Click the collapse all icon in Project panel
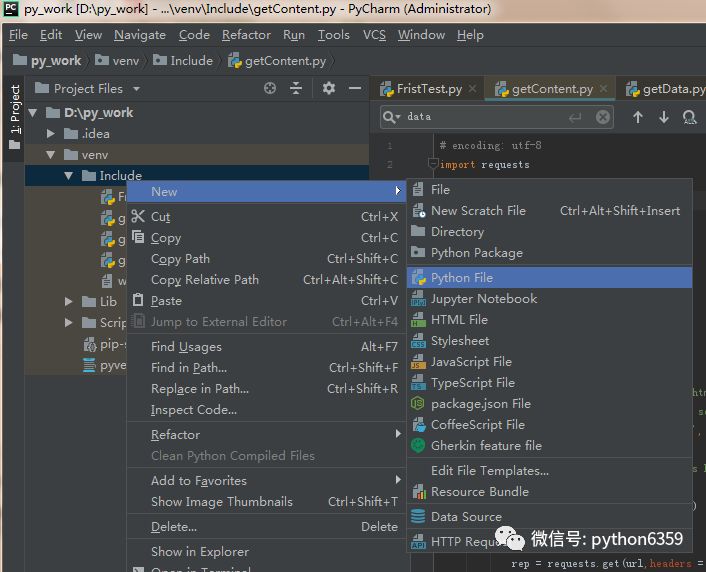706x572 pixels. (x=296, y=88)
